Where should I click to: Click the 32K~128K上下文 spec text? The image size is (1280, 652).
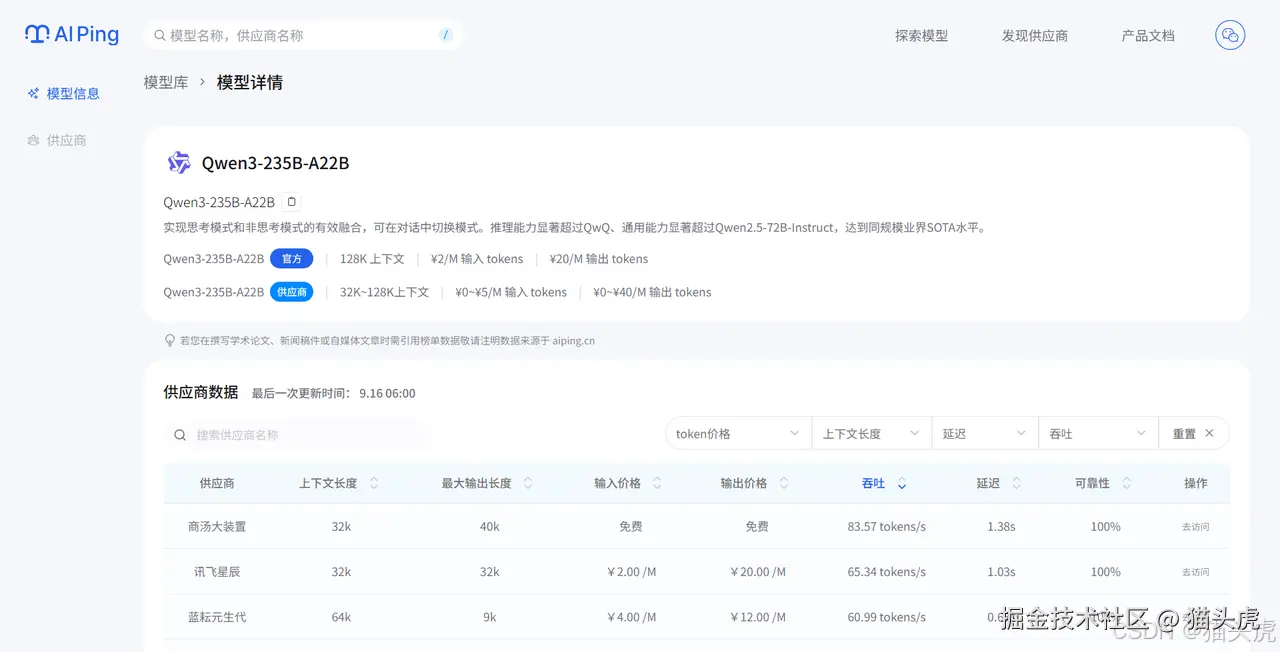point(384,292)
